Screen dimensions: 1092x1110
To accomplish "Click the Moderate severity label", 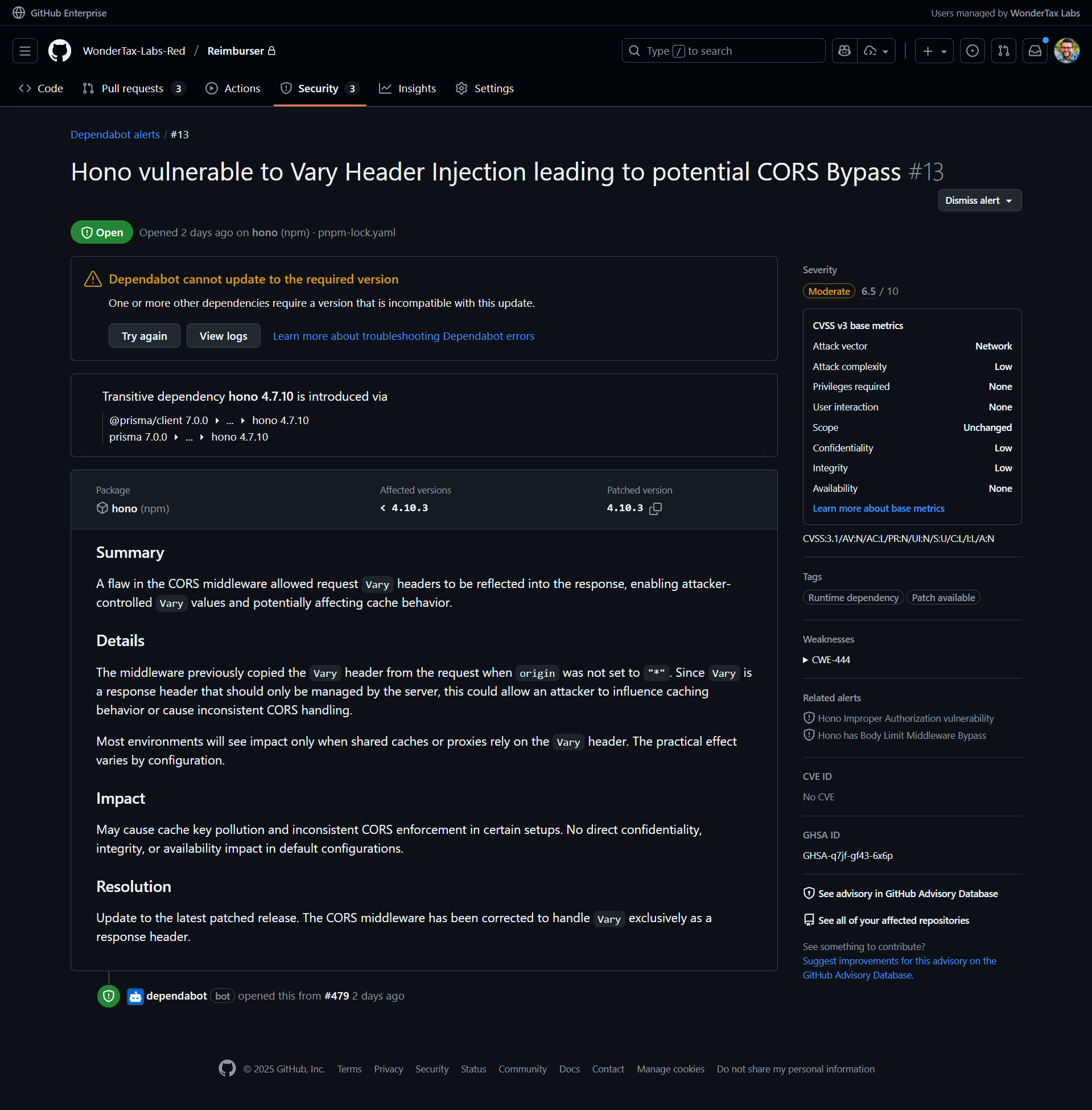I will click(829, 291).
